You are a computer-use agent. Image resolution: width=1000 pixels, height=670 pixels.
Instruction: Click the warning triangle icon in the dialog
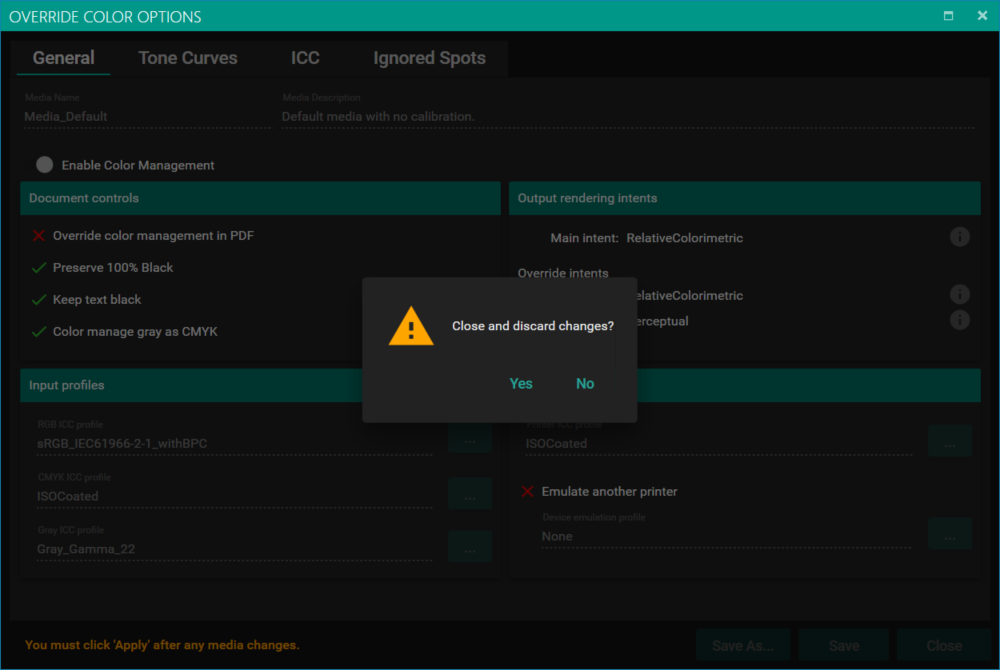click(x=411, y=327)
